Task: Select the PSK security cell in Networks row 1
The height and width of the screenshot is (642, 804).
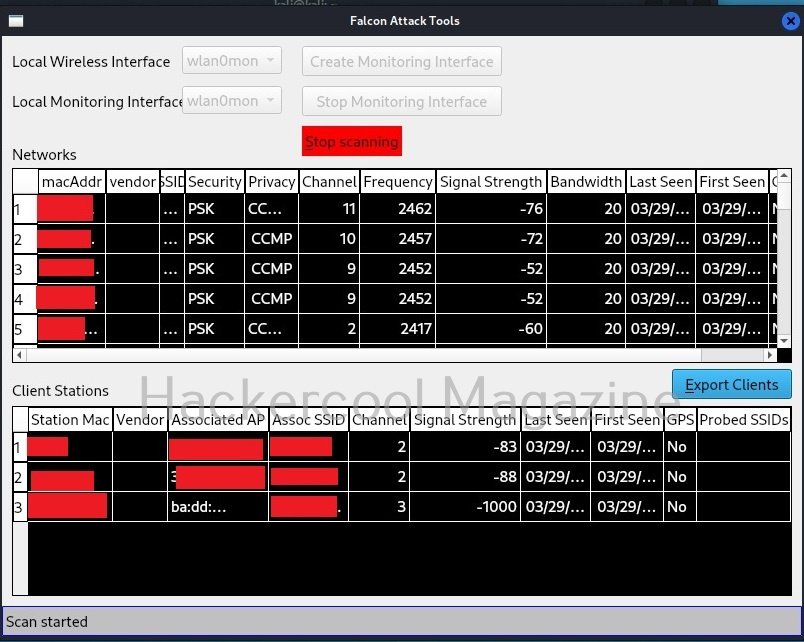Action: (x=215, y=209)
